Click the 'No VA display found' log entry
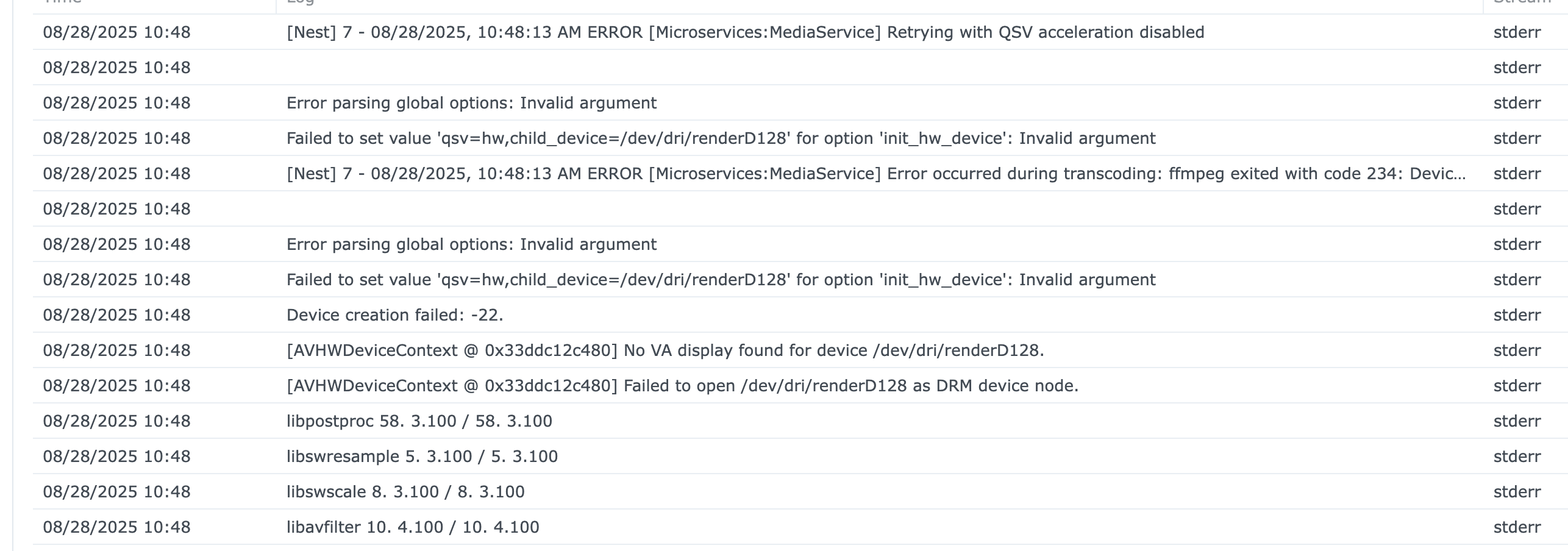This screenshot has width=1568, height=551. point(665,350)
